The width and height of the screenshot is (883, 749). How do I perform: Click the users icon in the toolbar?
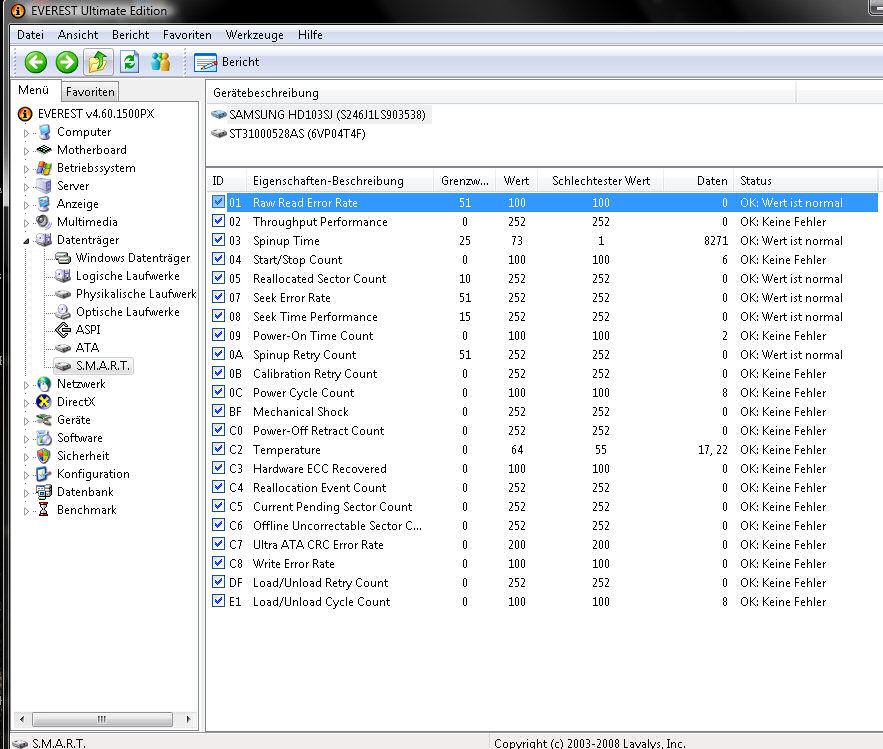(160, 62)
